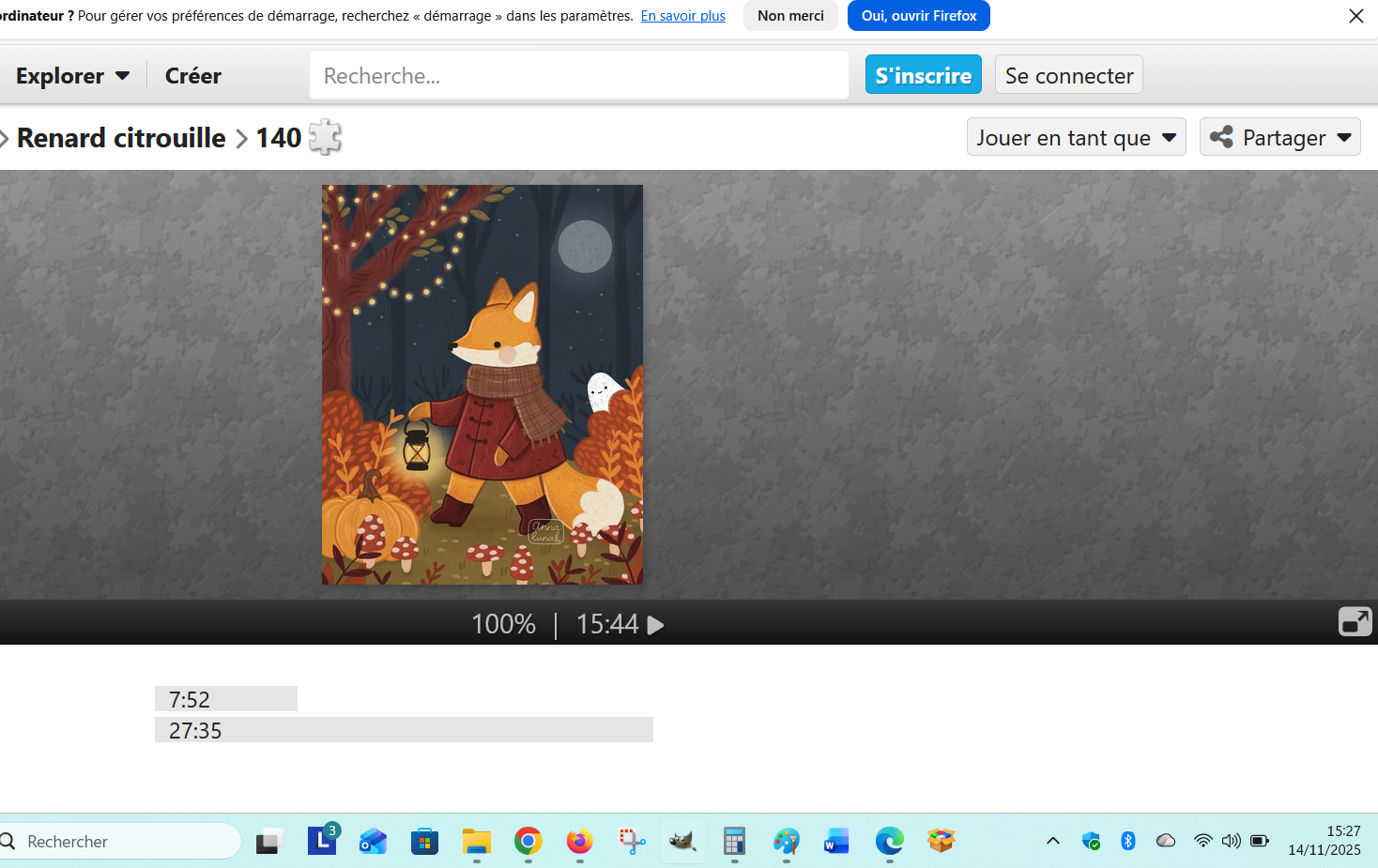Screen dimensions: 1378x868
Task: Click the jigsaw puzzle piece icon beside 140
Action: [325, 138]
